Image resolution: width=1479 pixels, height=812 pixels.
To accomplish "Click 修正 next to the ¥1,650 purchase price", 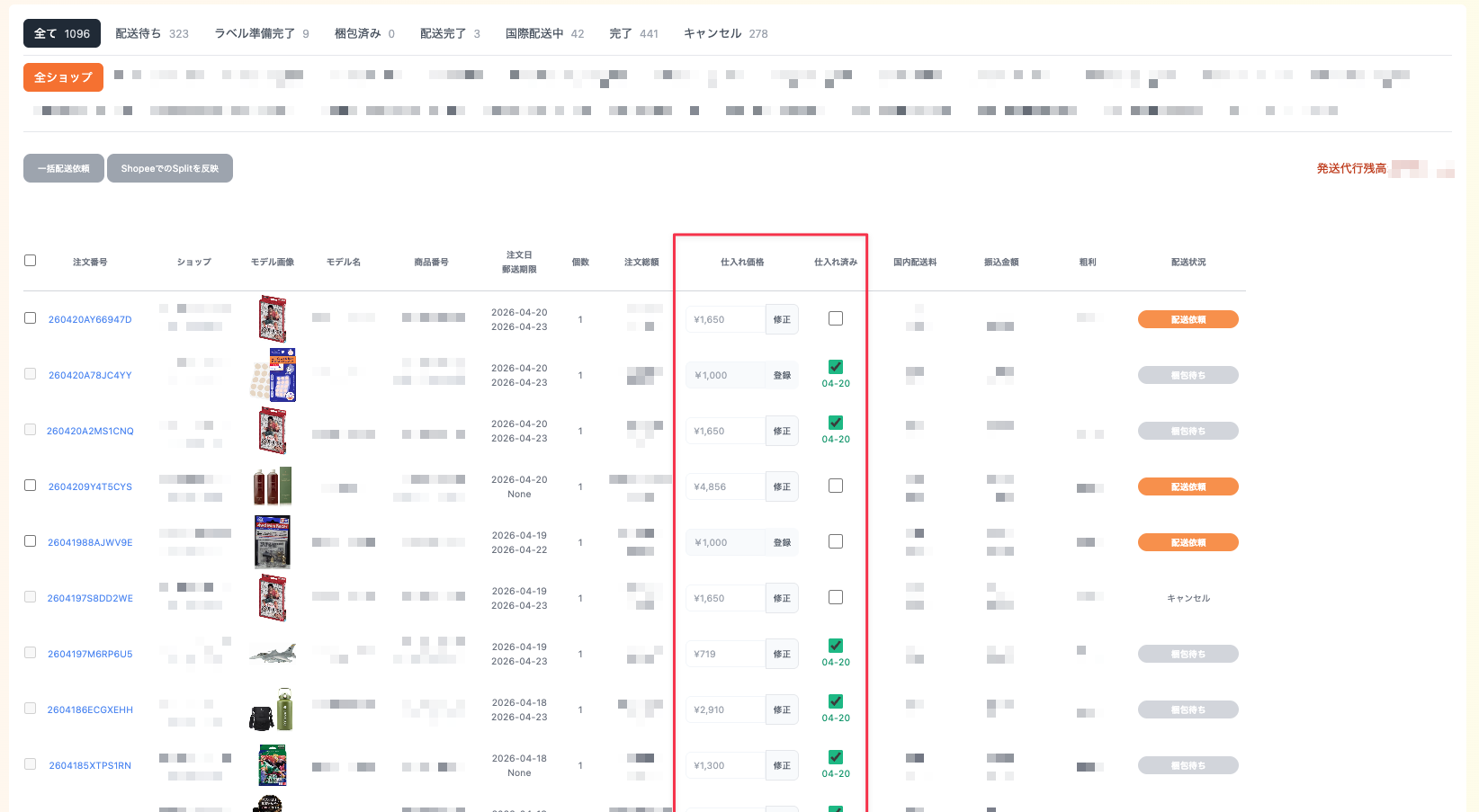I will pyautogui.click(x=781, y=318).
